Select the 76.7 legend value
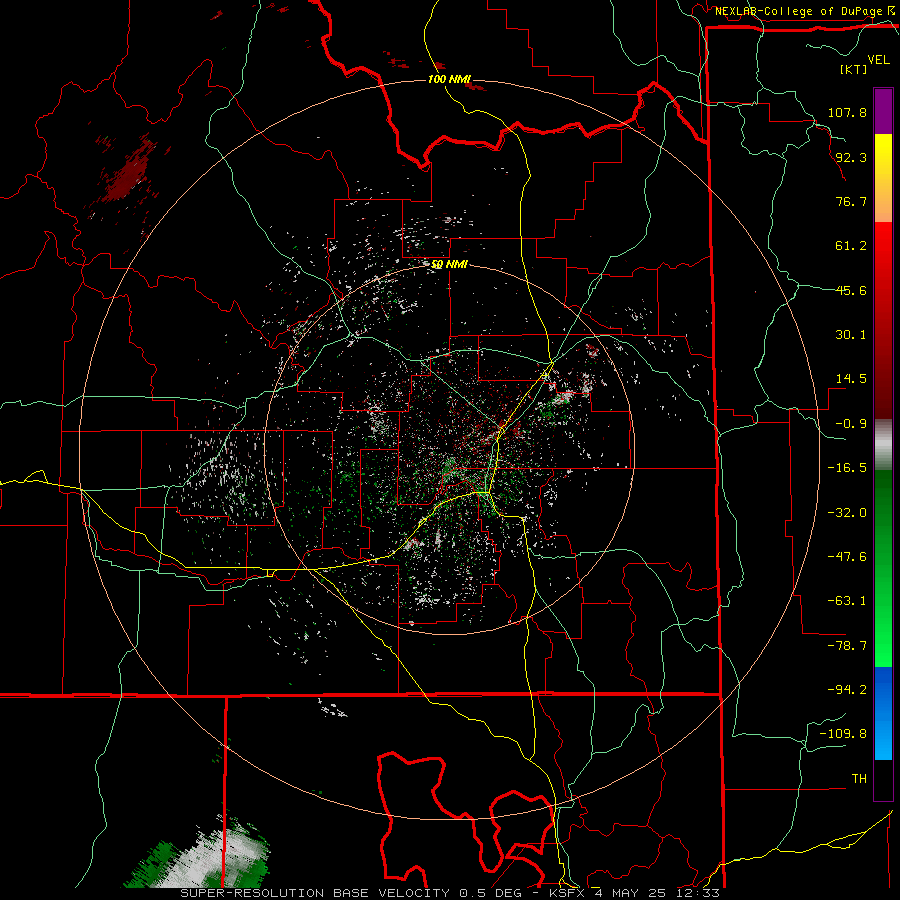900x900 pixels. point(851,201)
